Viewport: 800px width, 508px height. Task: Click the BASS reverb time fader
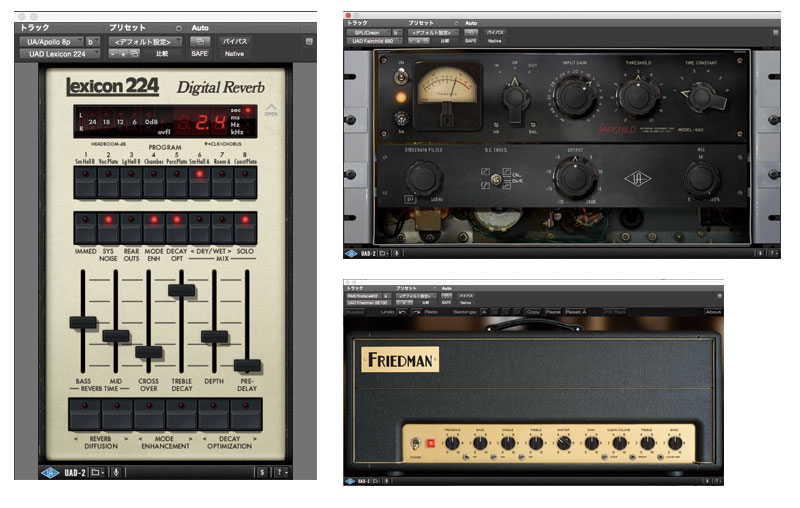[x=83, y=322]
